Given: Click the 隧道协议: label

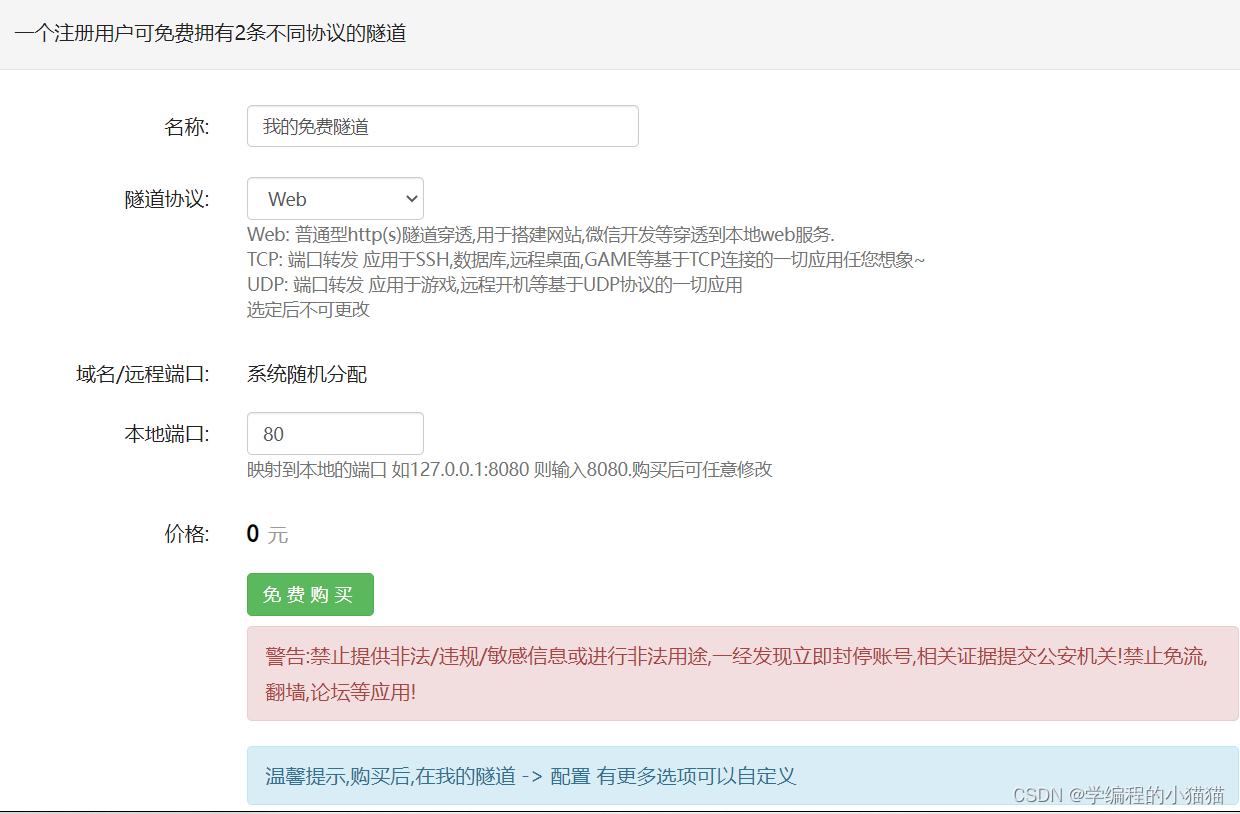Looking at the screenshot, I should click(167, 199).
